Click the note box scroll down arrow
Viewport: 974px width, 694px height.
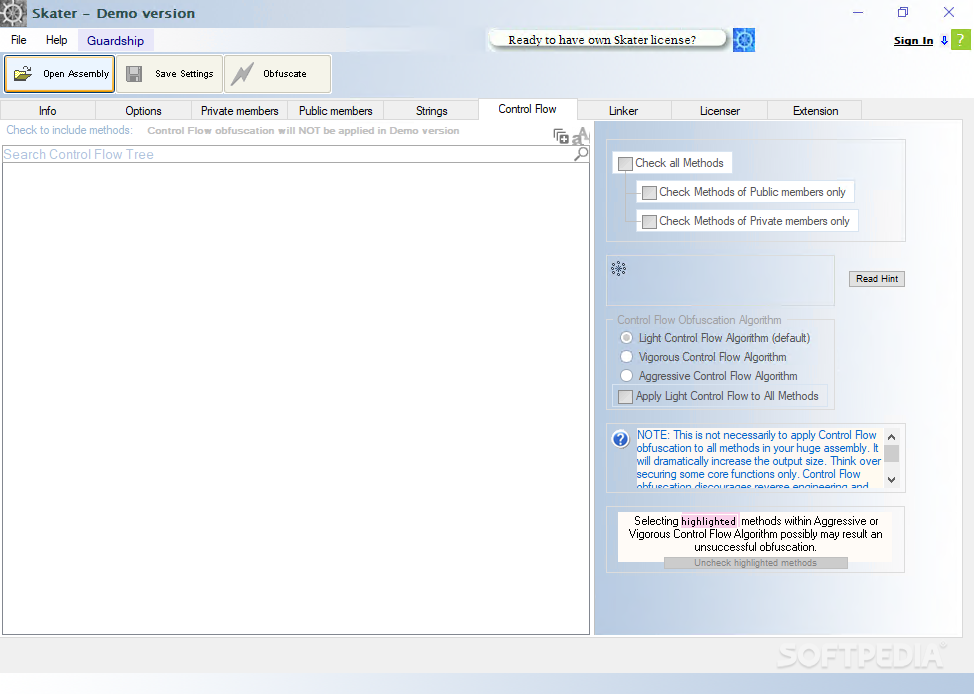(x=891, y=480)
